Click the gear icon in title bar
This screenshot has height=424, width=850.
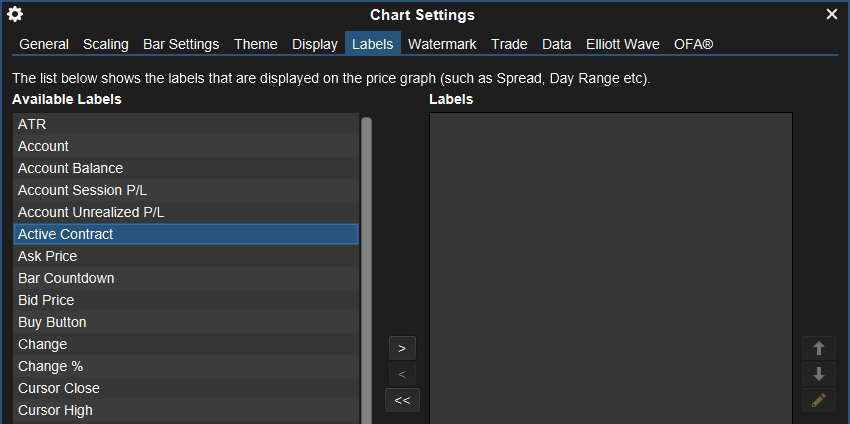[x=15, y=14]
